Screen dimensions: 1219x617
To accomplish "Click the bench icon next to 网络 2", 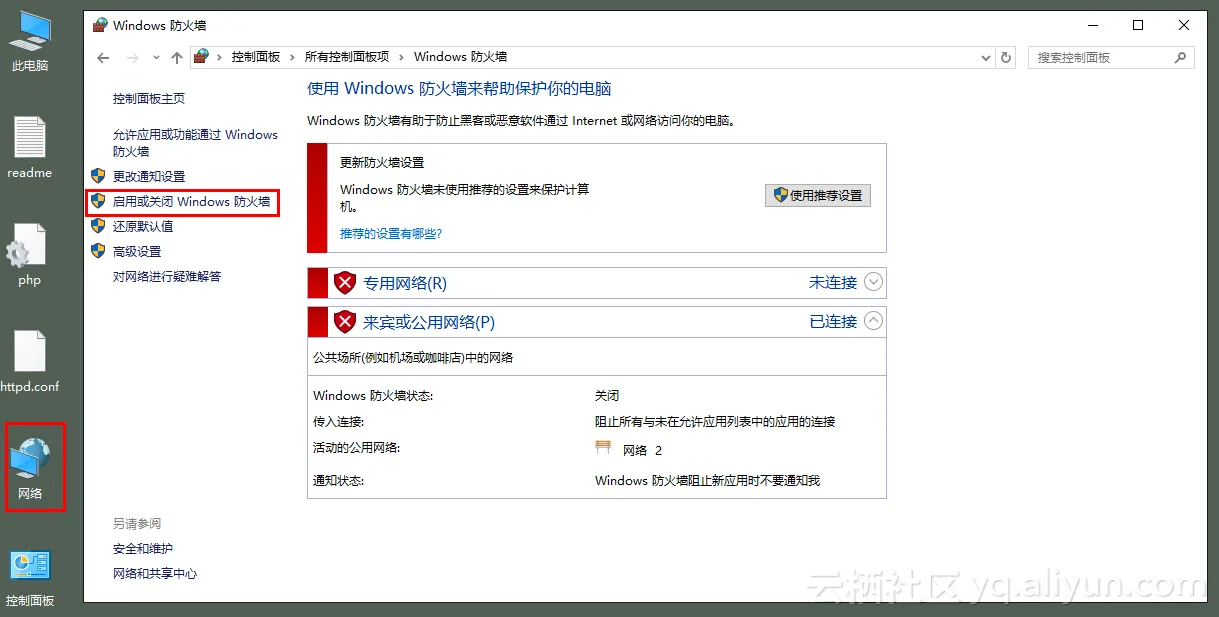I will pos(603,449).
